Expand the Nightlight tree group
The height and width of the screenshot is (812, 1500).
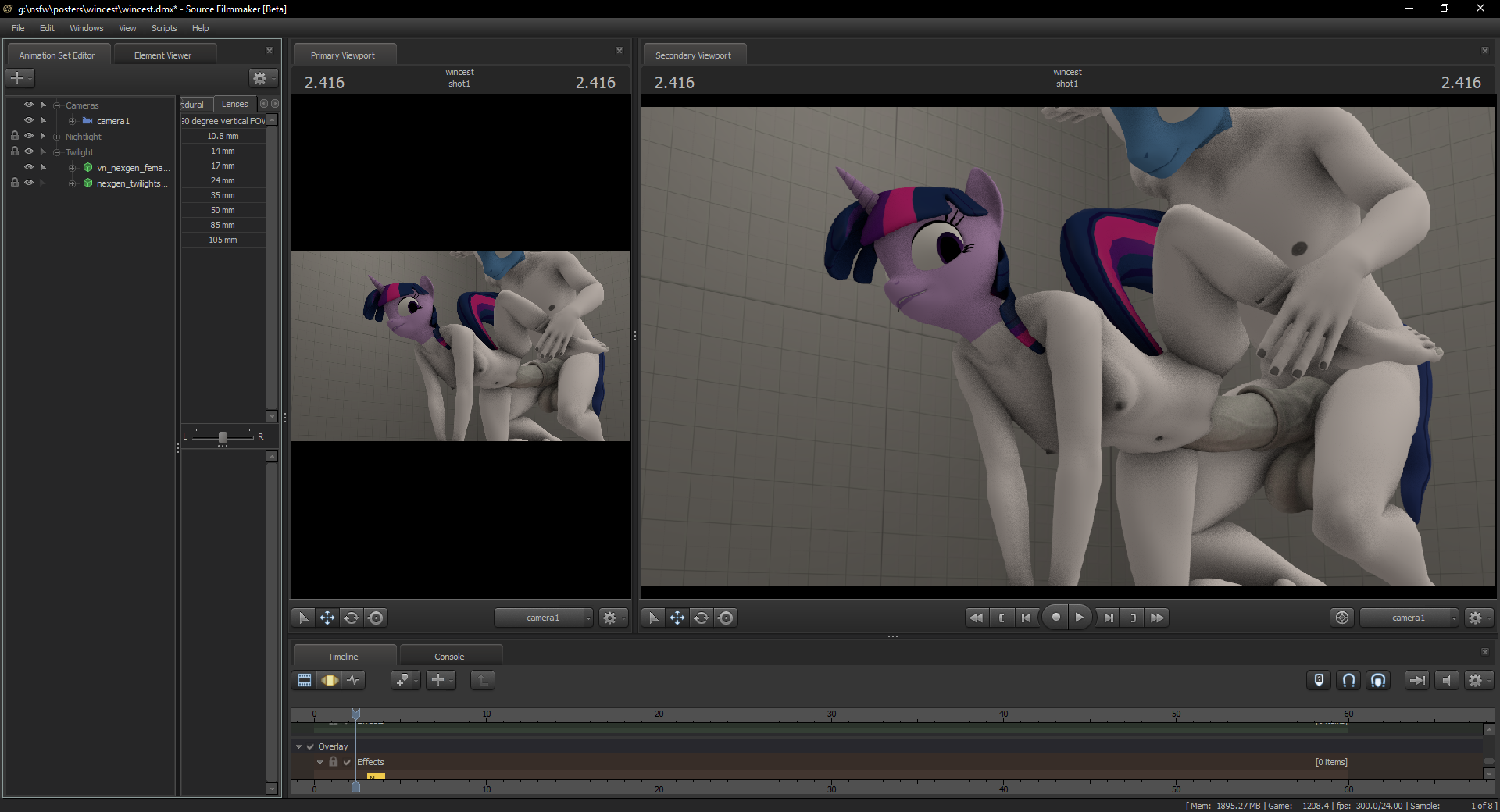point(57,137)
